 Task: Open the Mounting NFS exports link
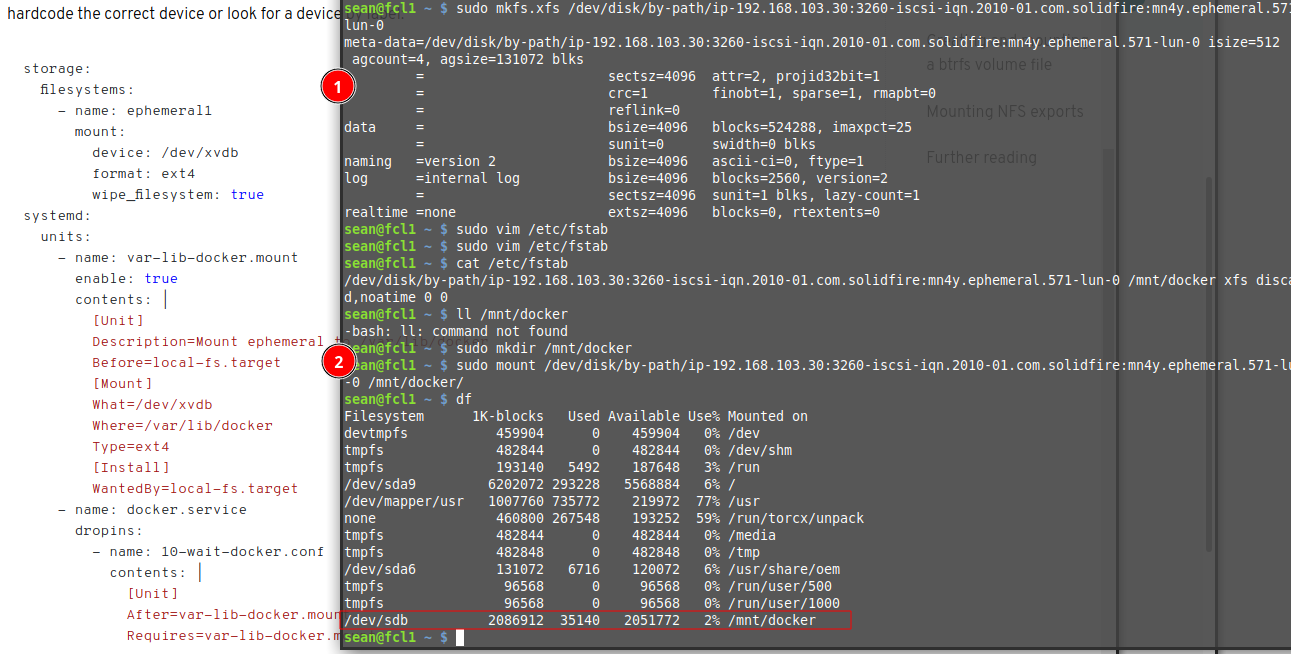tap(1004, 111)
